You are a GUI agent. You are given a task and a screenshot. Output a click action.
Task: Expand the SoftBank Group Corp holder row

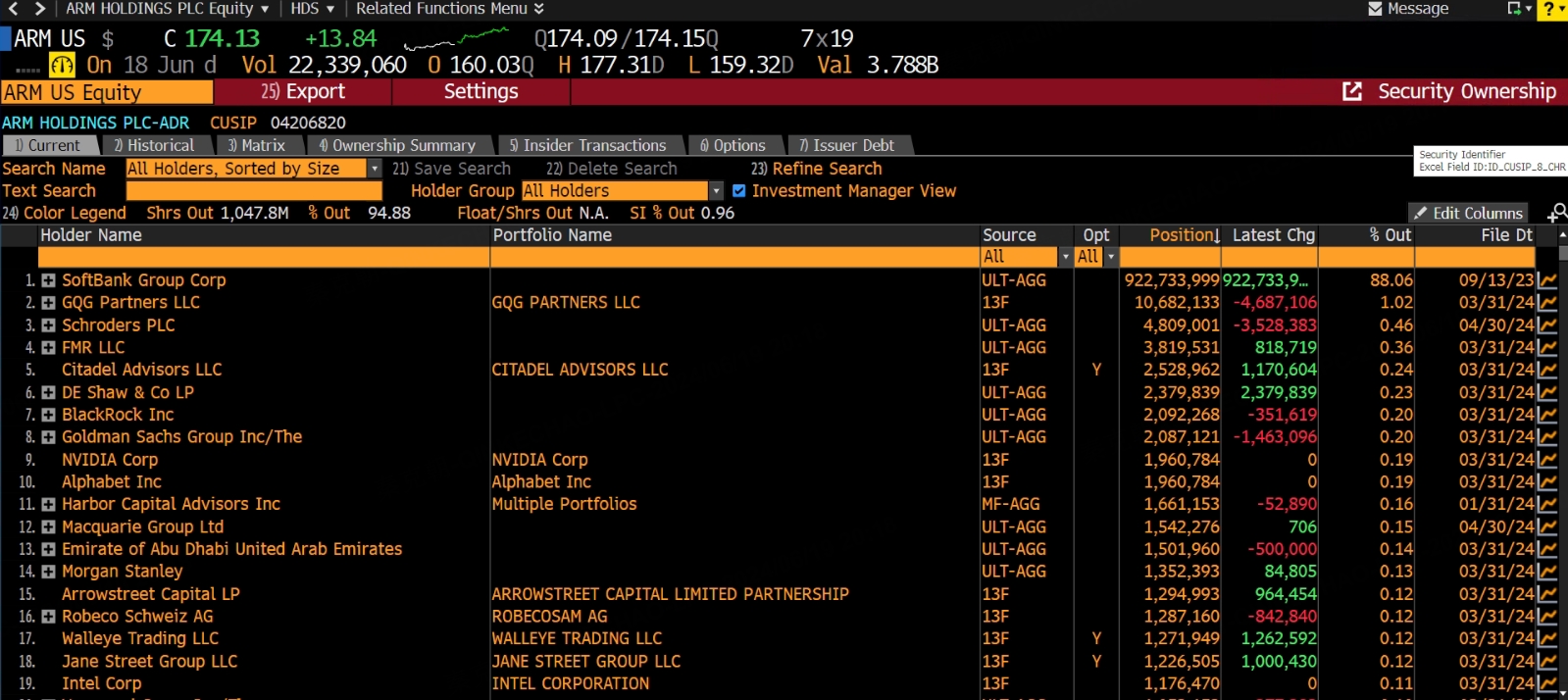click(48, 280)
